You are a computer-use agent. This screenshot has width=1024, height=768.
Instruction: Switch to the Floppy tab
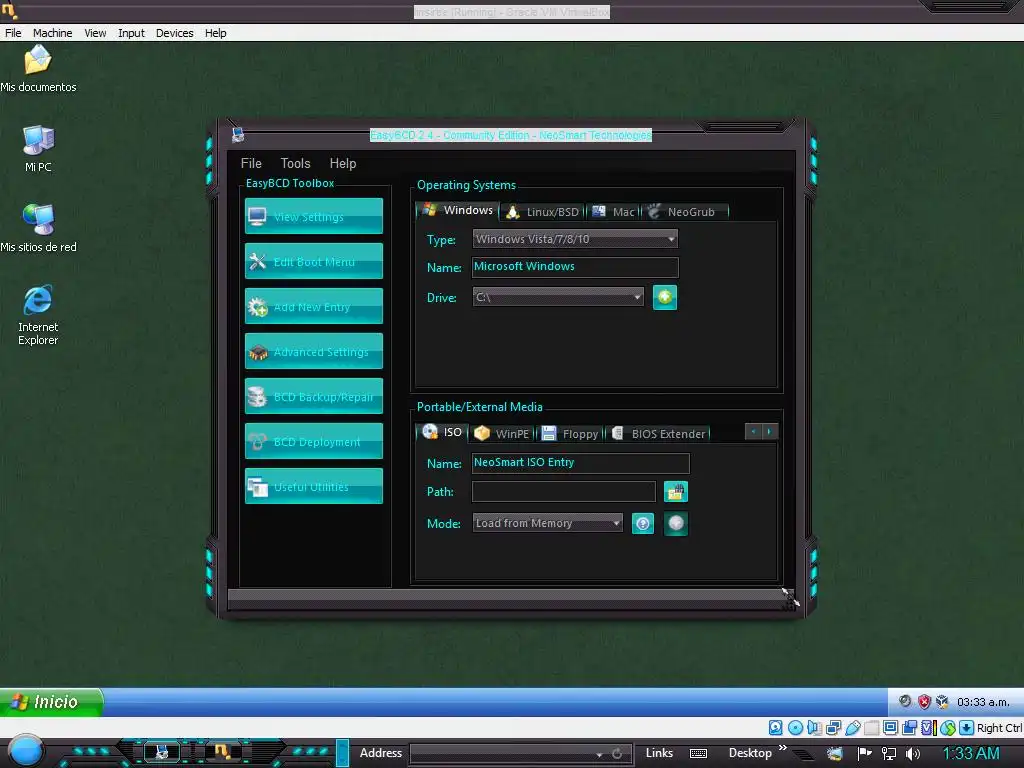(x=570, y=434)
